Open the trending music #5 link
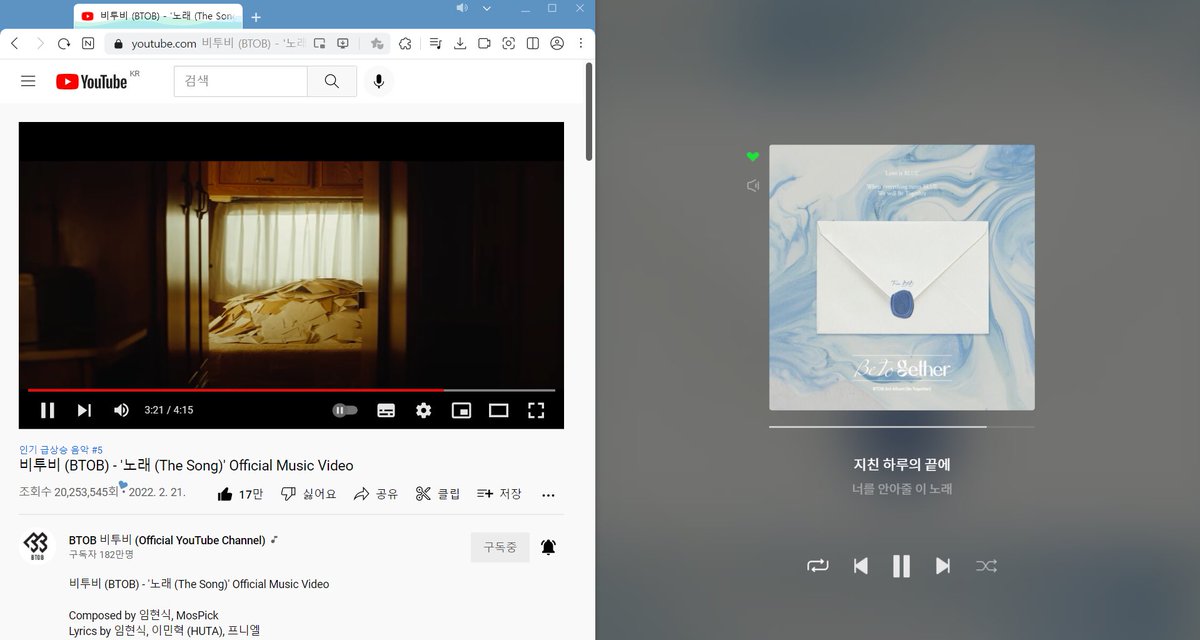This screenshot has height=640, width=1200. (61, 450)
